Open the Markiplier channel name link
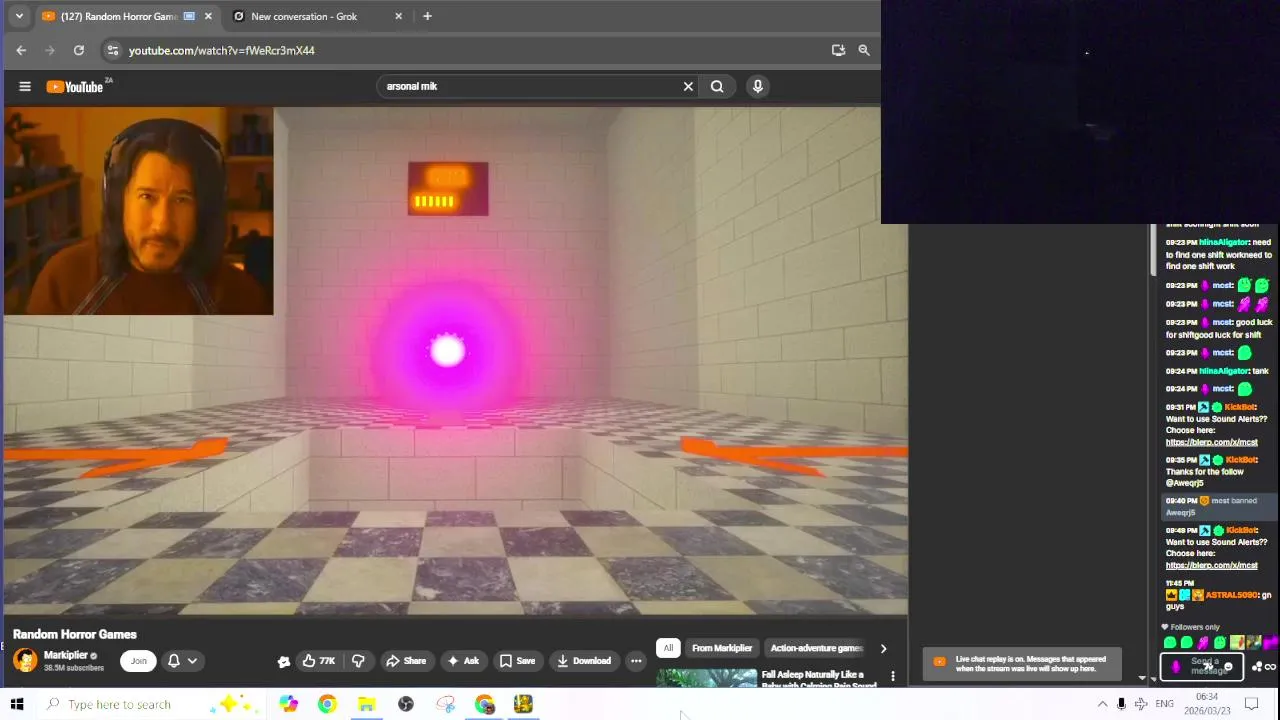 (x=65, y=655)
